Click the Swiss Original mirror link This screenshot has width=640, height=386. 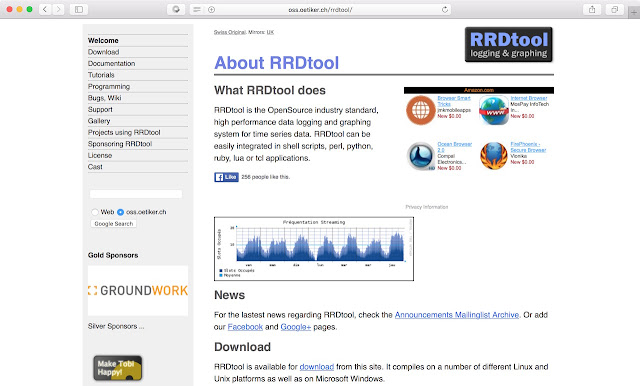[229, 32]
